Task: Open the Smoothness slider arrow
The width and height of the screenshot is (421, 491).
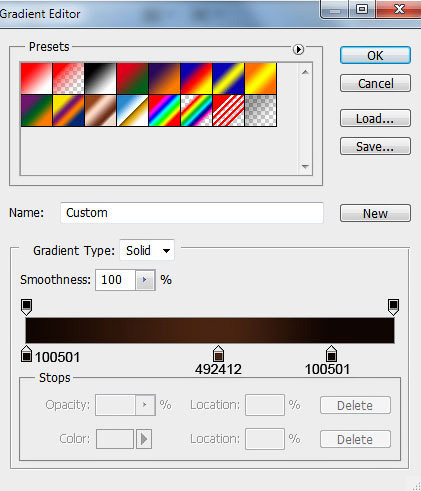Action: [x=145, y=280]
